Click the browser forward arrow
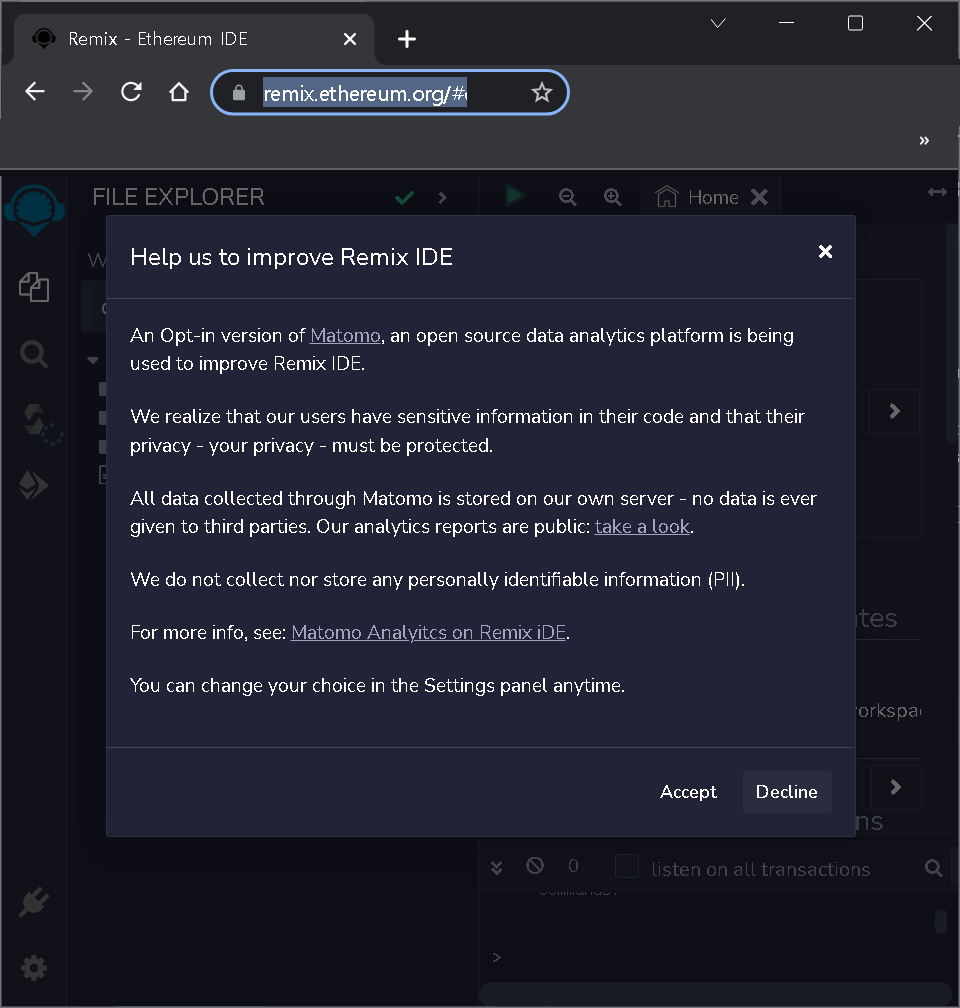This screenshot has height=1008, width=960. (x=82, y=92)
